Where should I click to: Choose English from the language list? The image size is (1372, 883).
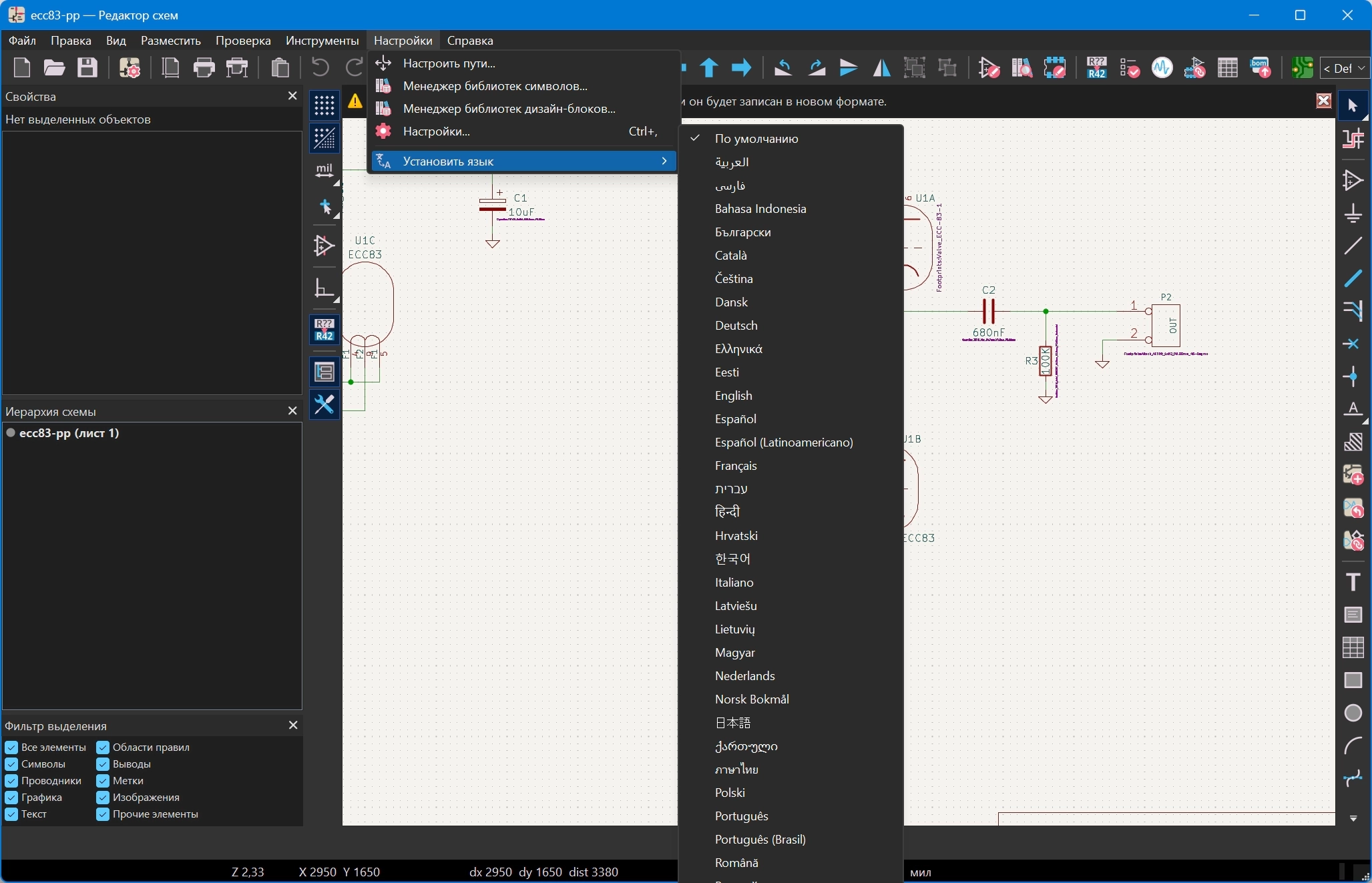pyautogui.click(x=733, y=396)
